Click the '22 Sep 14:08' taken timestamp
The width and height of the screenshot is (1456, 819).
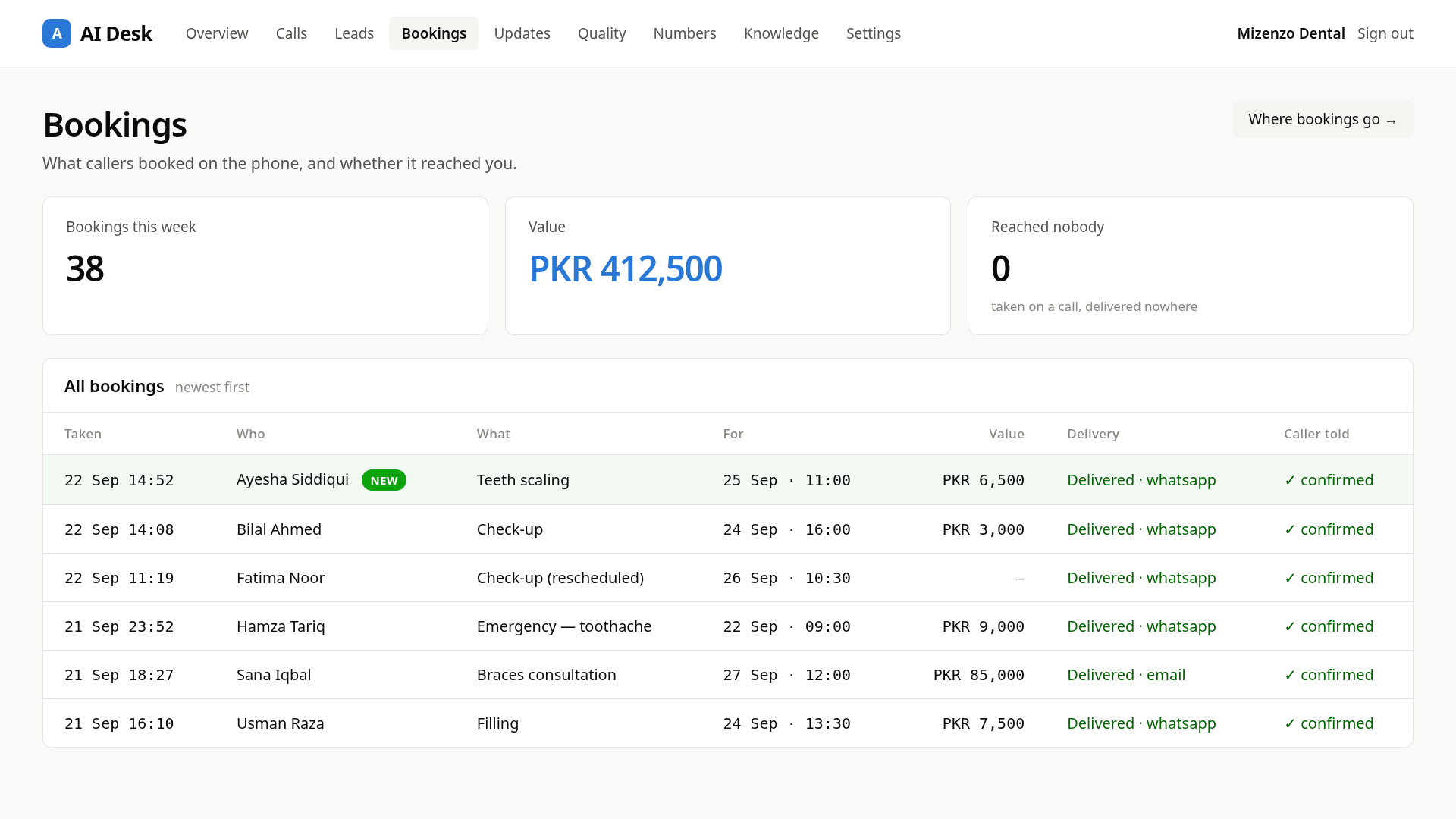[x=119, y=529]
